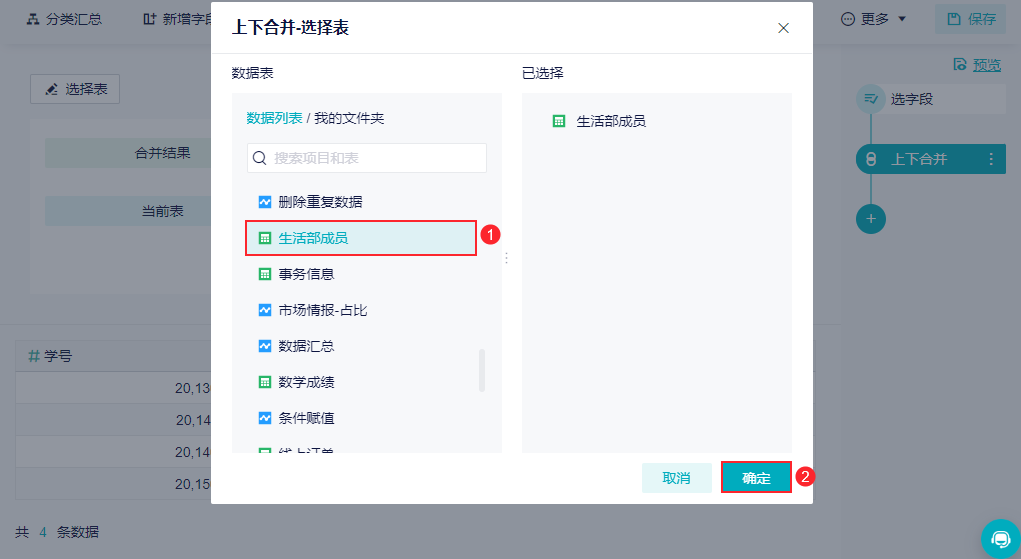Image resolution: width=1021 pixels, height=559 pixels.
Task: Click the 取消 cancel button
Action: (677, 478)
